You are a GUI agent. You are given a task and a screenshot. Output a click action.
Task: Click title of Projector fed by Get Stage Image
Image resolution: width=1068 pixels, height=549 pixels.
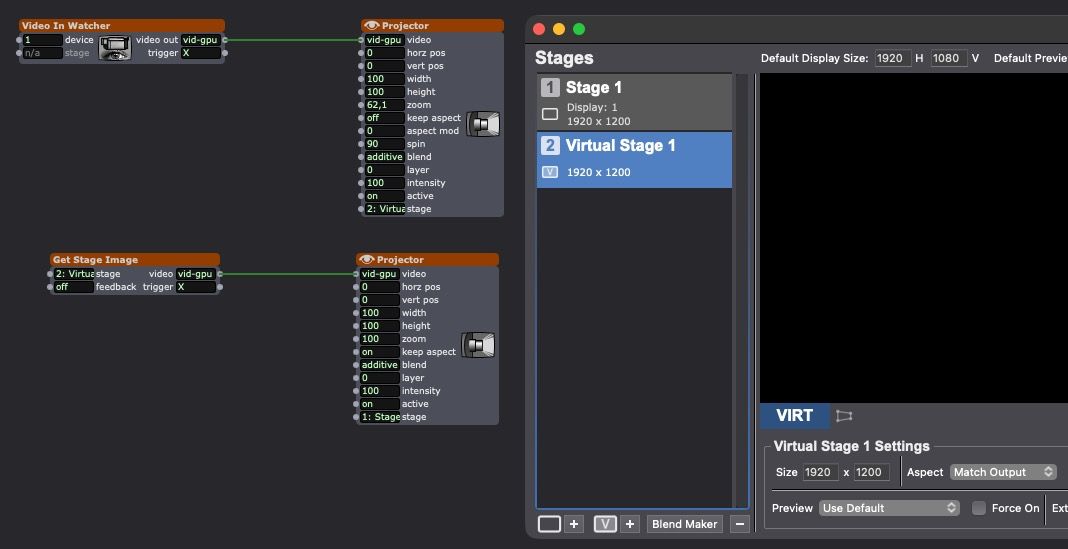point(400,260)
